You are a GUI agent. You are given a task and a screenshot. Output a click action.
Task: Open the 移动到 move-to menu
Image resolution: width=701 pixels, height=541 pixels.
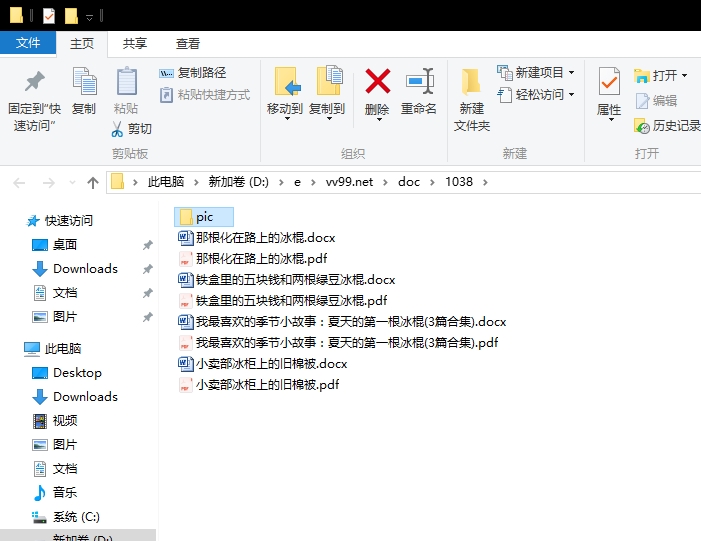[285, 94]
